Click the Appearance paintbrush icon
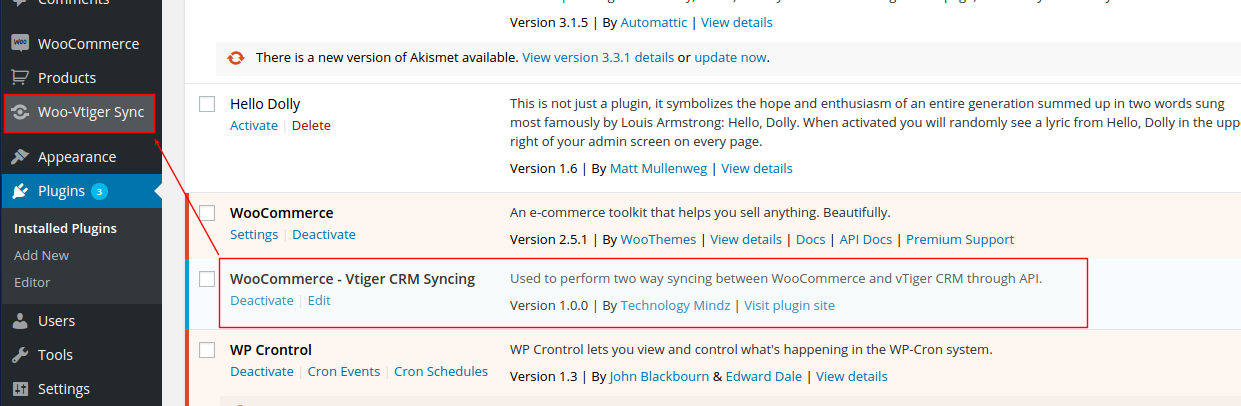 tap(20, 157)
